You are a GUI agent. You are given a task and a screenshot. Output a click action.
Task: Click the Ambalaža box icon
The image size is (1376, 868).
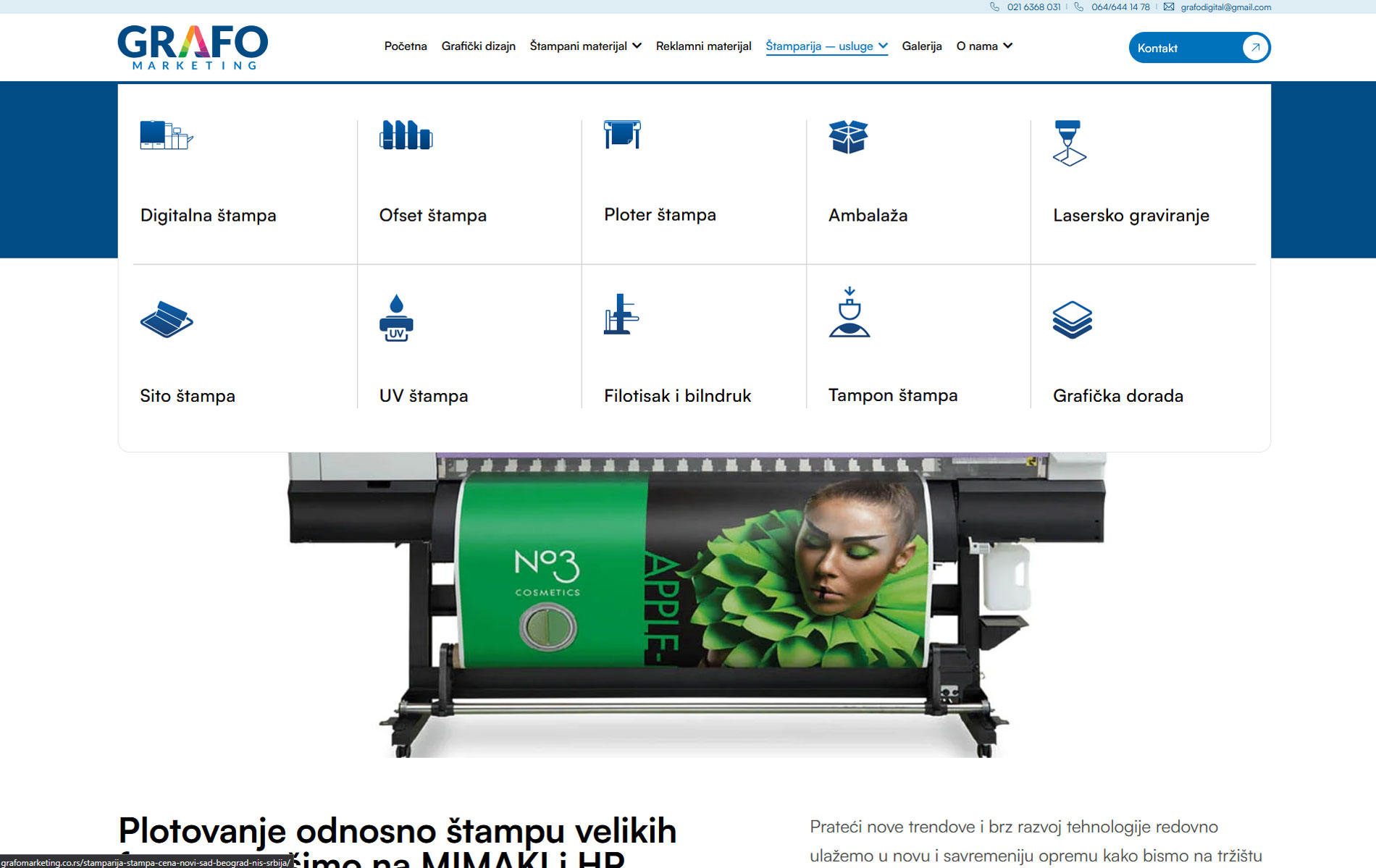coord(848,137)
